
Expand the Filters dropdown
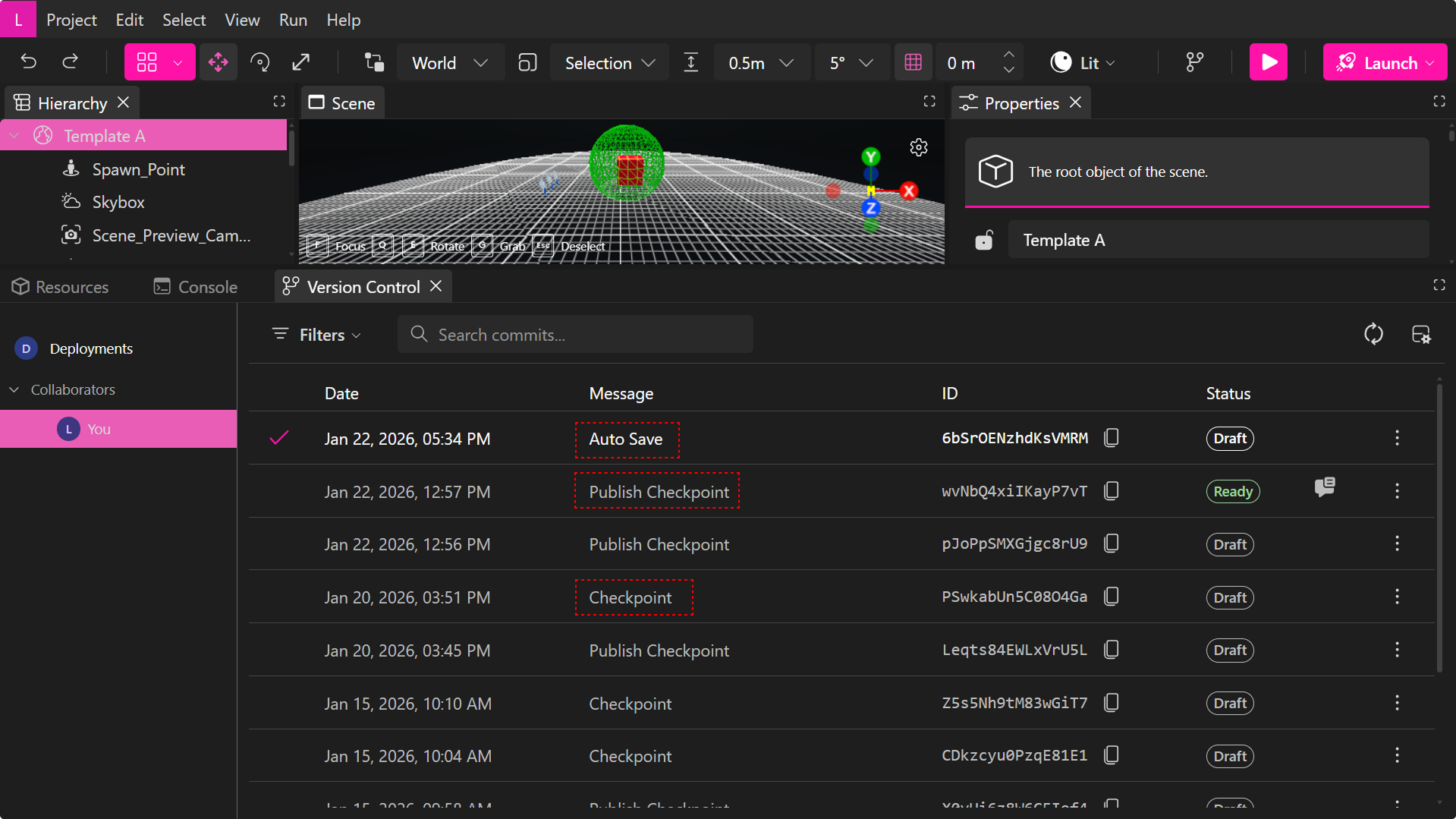317,335
